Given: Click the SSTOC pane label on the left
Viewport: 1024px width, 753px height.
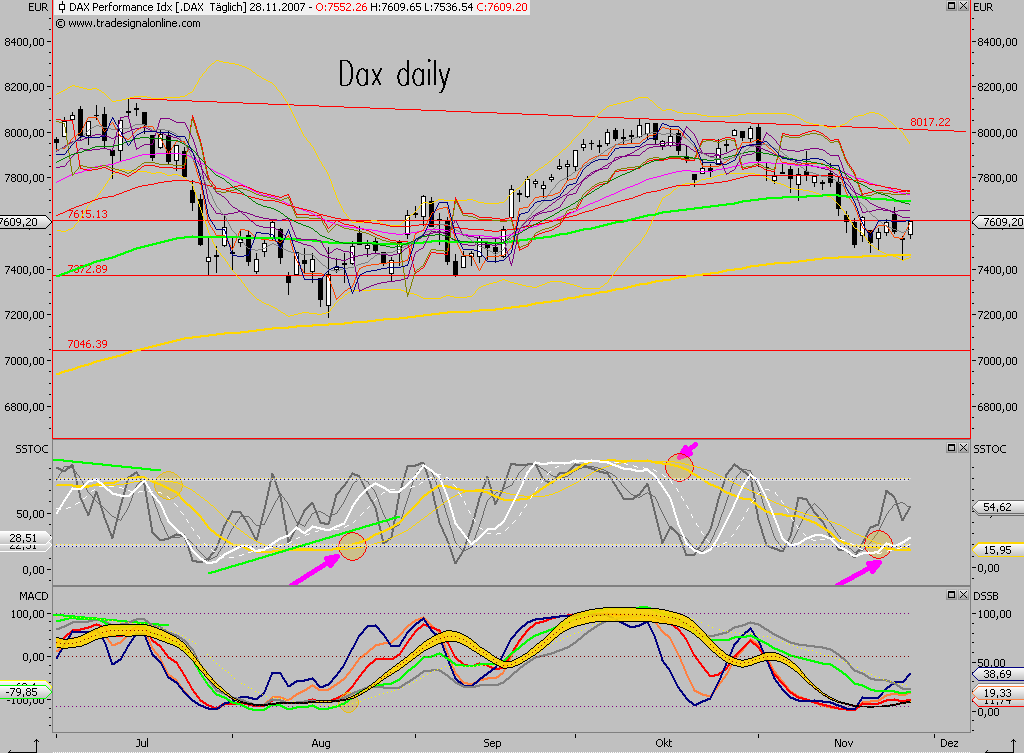Looking at the screenshot, I should [31, 449].
